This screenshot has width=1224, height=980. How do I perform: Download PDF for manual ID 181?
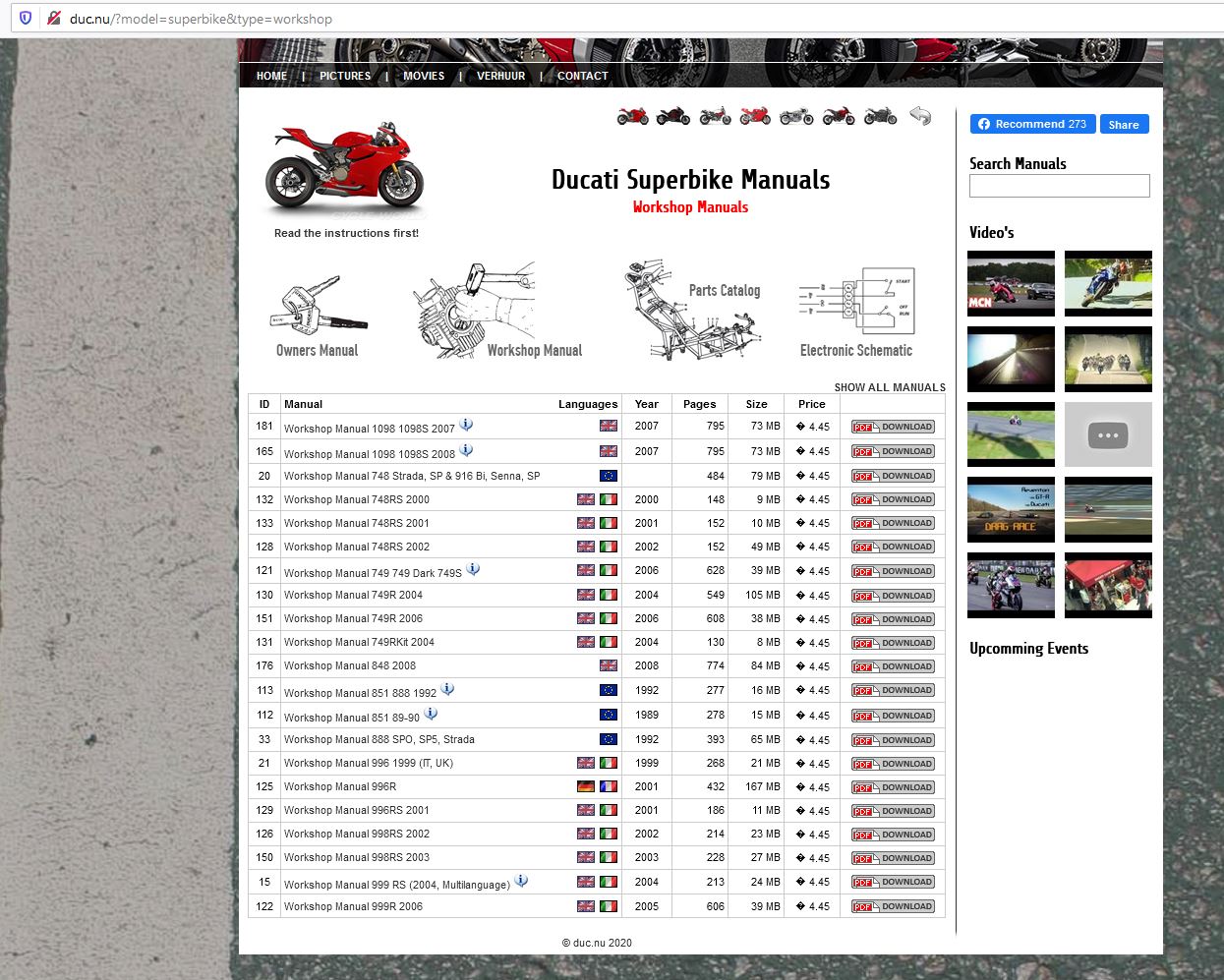coord(893,427)
